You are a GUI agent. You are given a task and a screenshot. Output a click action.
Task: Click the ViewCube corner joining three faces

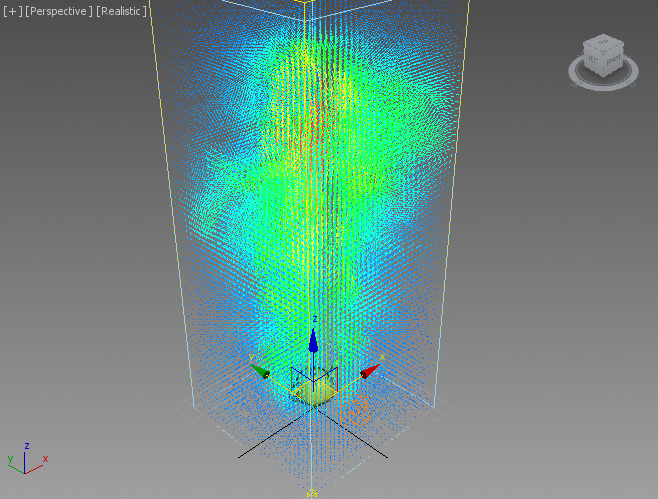coord(604,53)
